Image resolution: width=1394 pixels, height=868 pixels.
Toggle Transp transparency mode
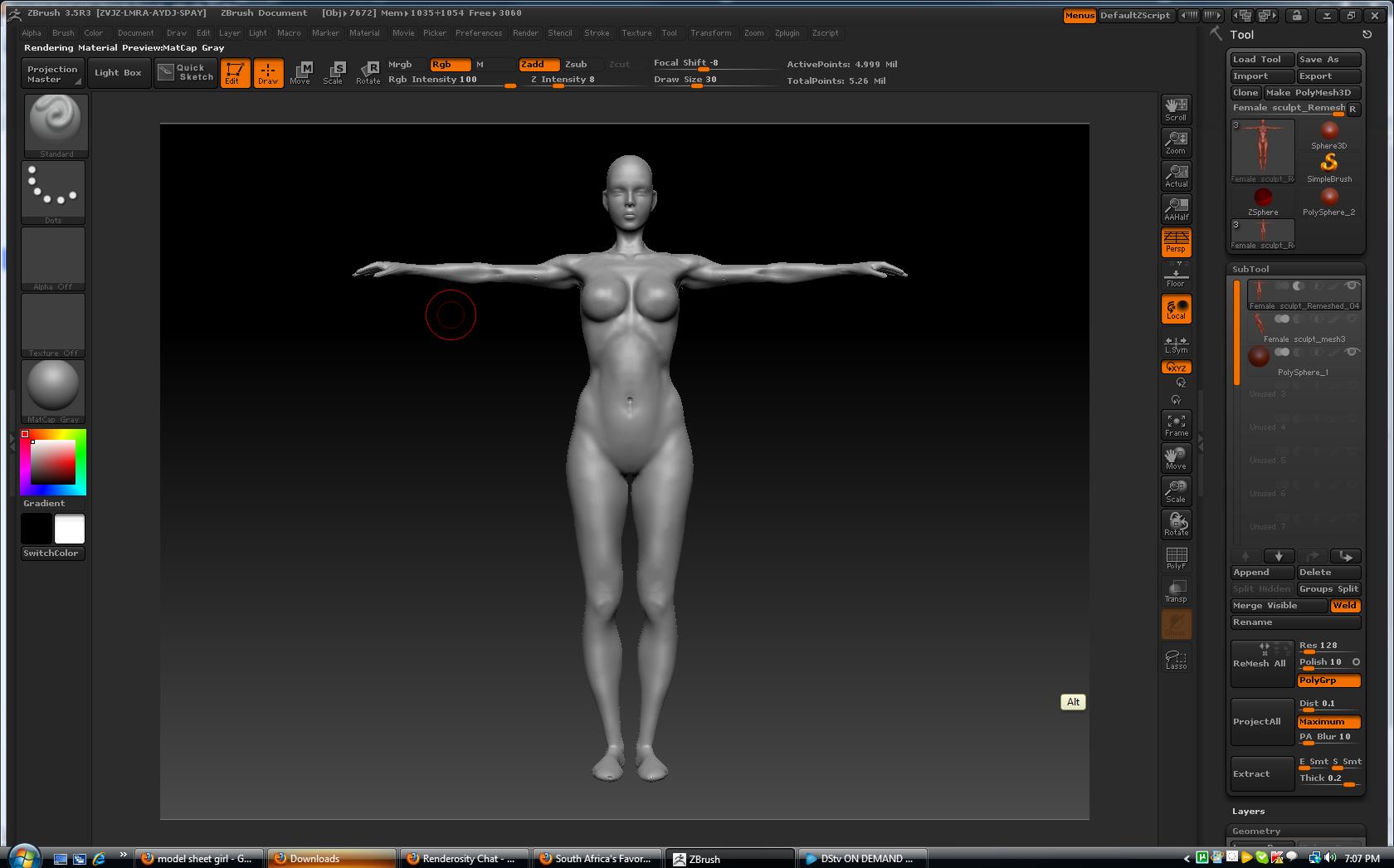coord(1176,590)
